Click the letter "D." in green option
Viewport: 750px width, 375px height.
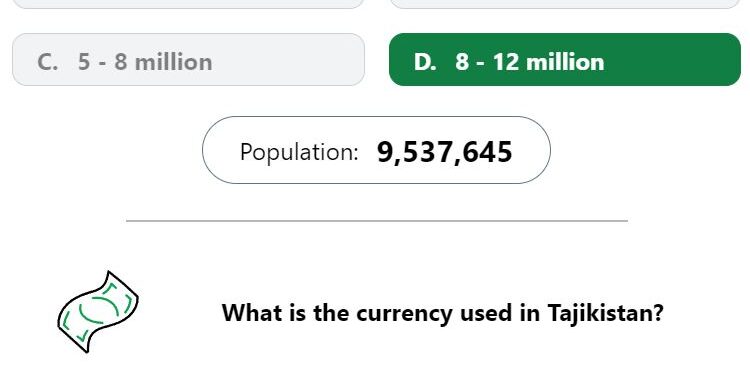[x=425, y=62]
